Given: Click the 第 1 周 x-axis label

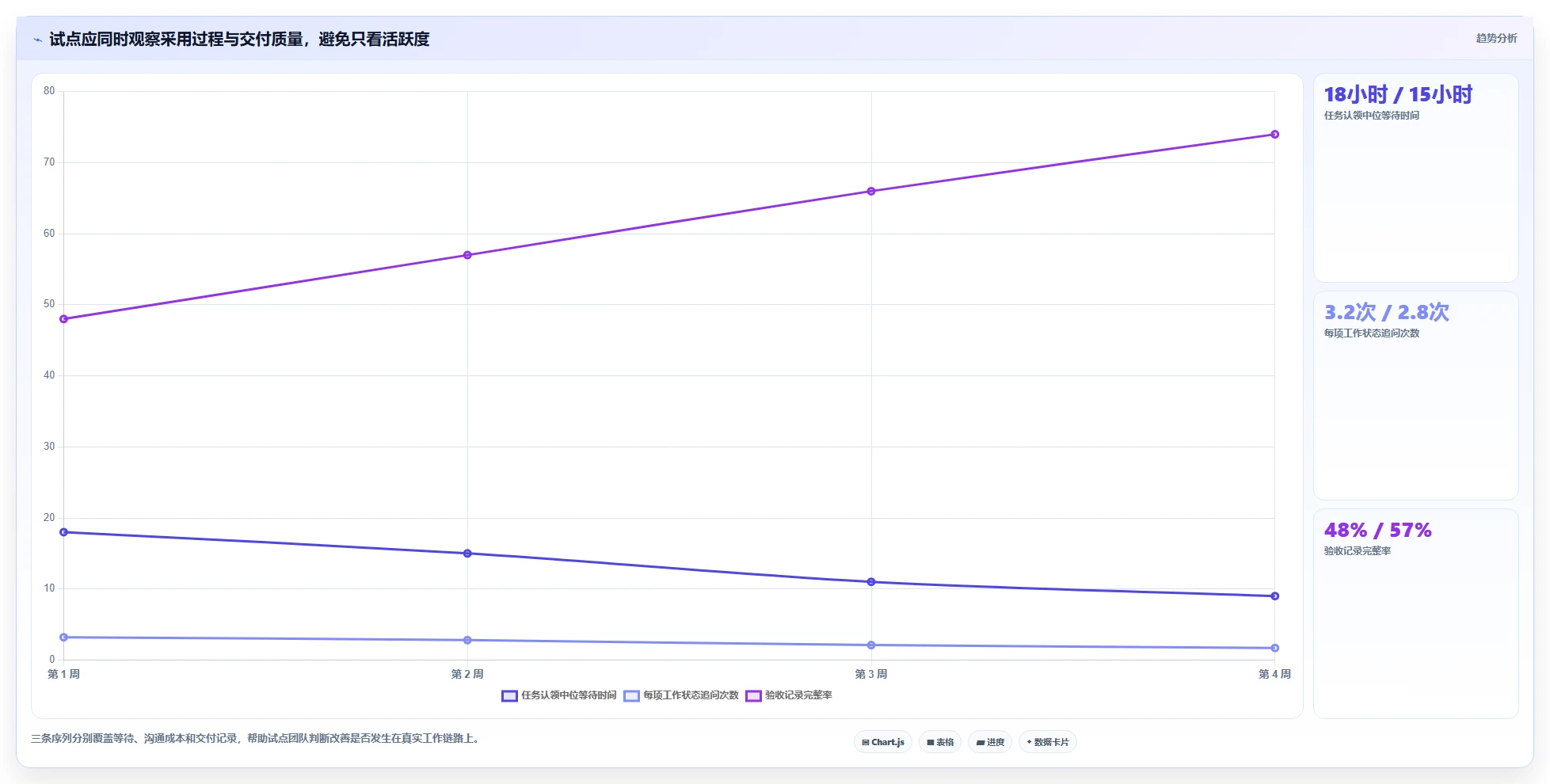Looking at the screenshot, I should point(64,674).
